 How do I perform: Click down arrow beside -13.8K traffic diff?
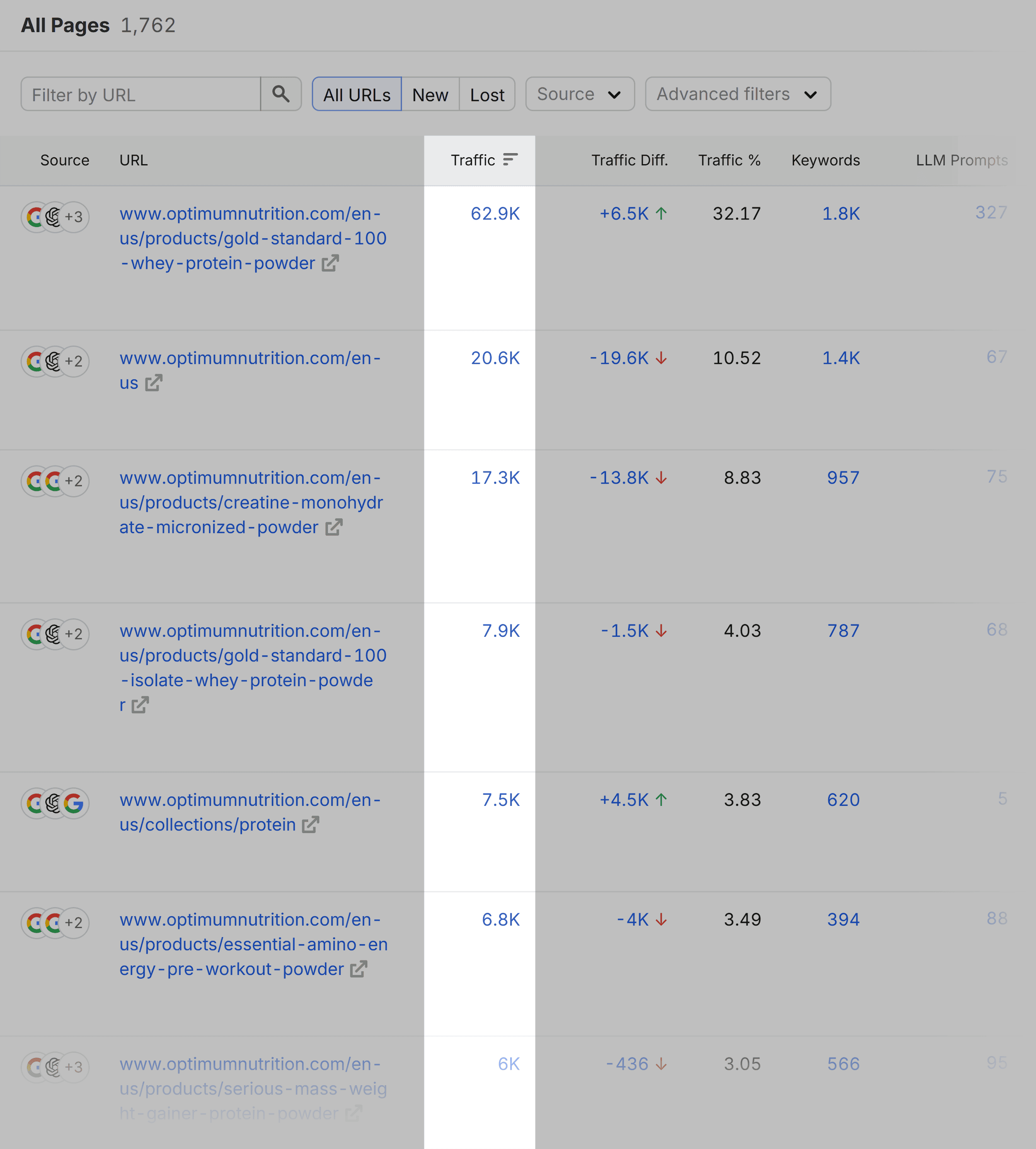(x=661, y=477)
